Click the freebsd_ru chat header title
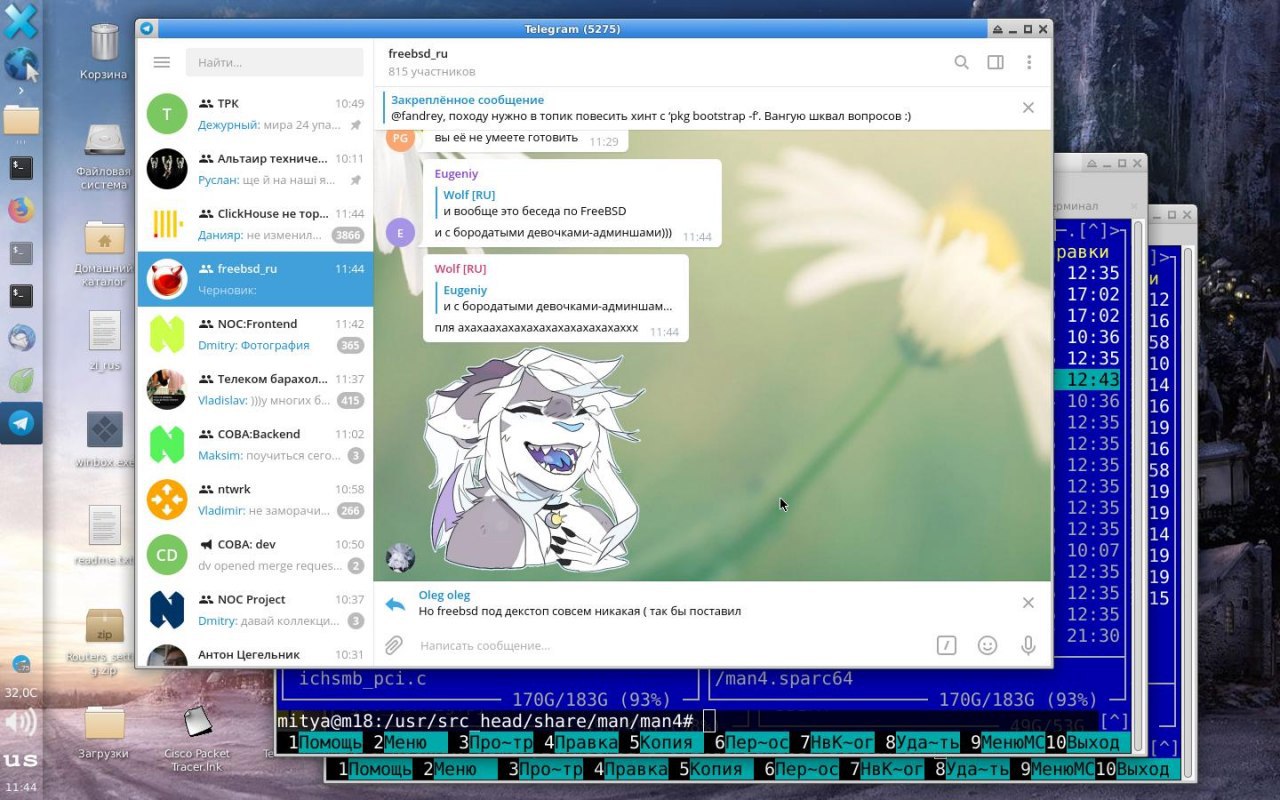 417,53
